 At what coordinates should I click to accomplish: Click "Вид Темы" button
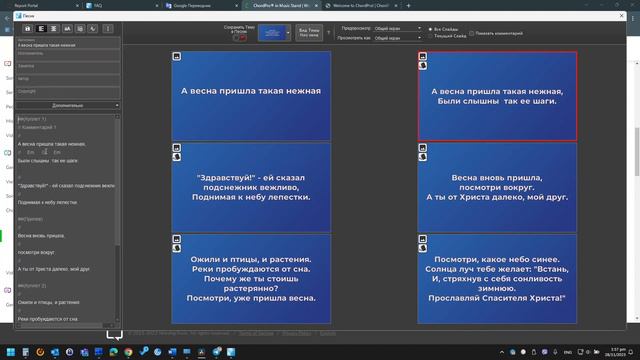pyautogui.click(x=309, y=33)
